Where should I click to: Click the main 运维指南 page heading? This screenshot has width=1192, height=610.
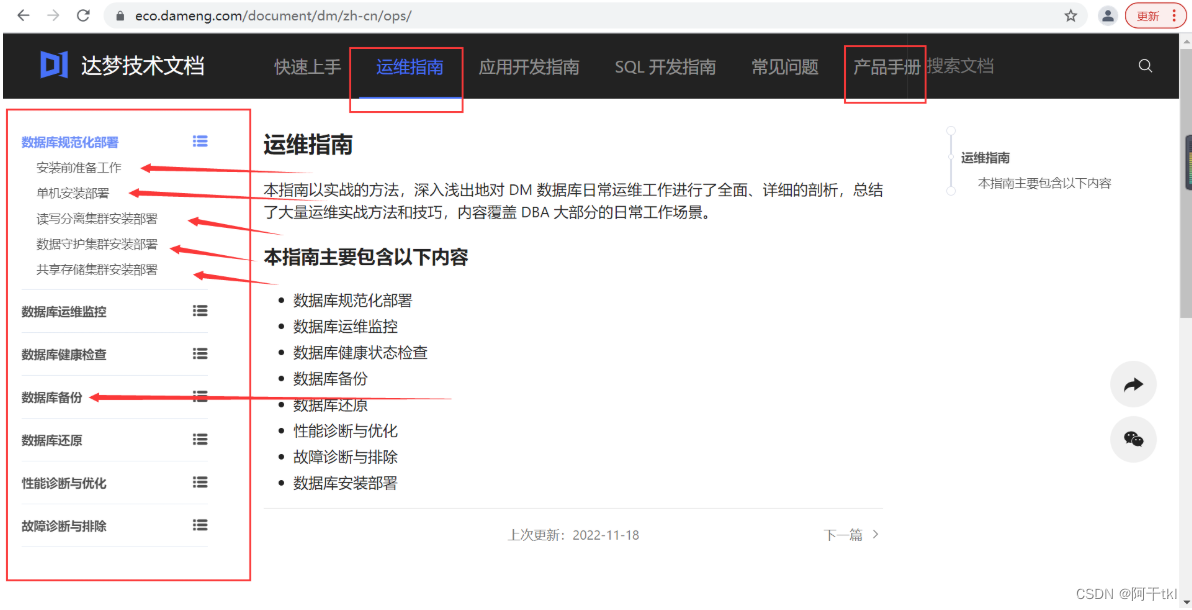308,145
